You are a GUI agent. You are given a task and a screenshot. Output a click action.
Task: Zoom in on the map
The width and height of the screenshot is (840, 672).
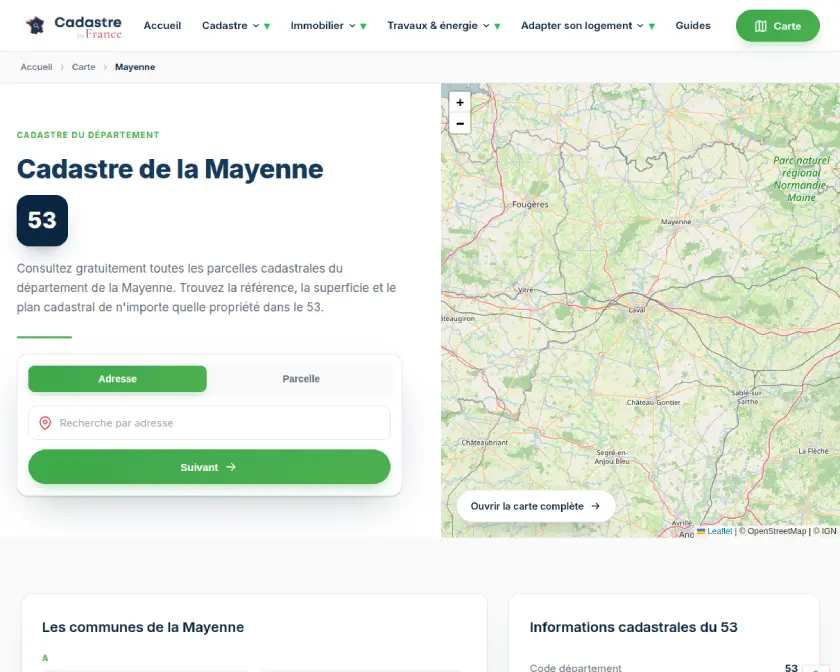tap(460, 102)
